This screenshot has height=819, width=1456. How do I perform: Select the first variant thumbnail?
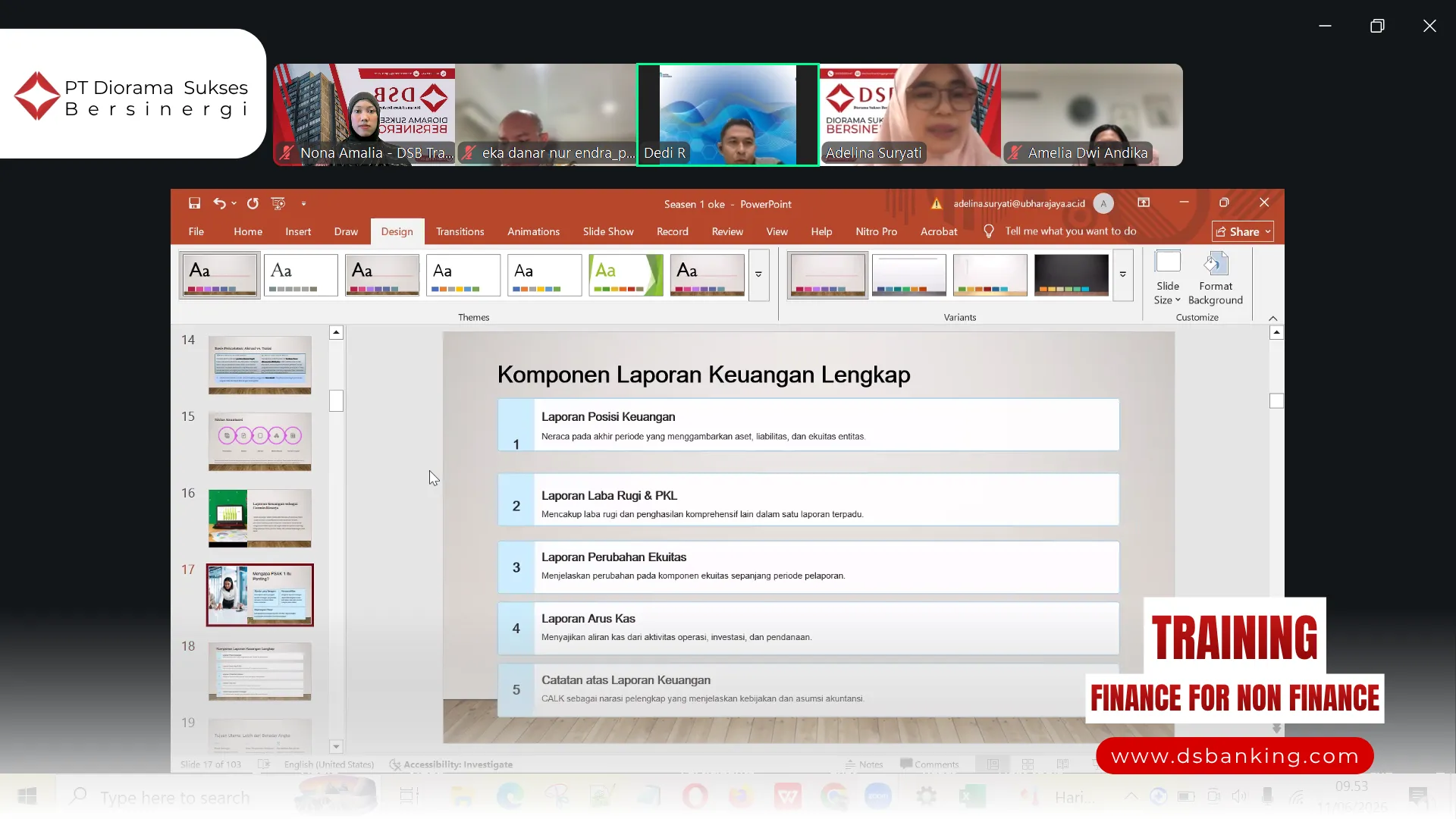tap(827, 275)
